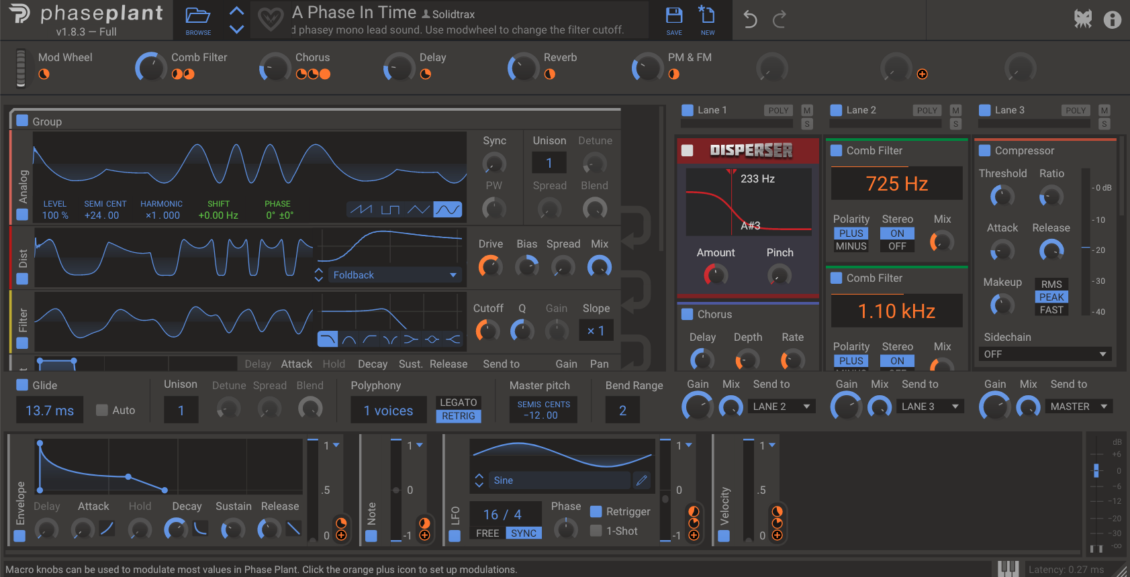Load next preset with down chevron
This screenshot has height=577, width=1130.
click(236, 30)
